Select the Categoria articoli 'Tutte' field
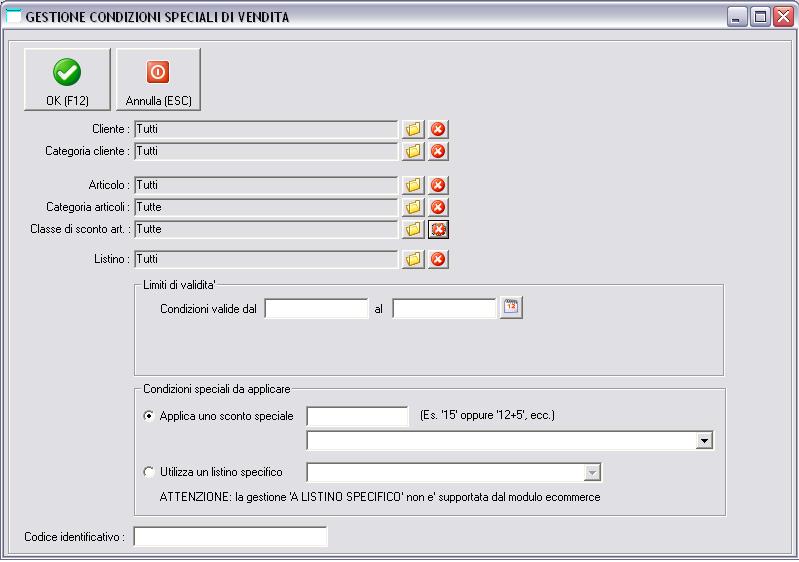 265,207
